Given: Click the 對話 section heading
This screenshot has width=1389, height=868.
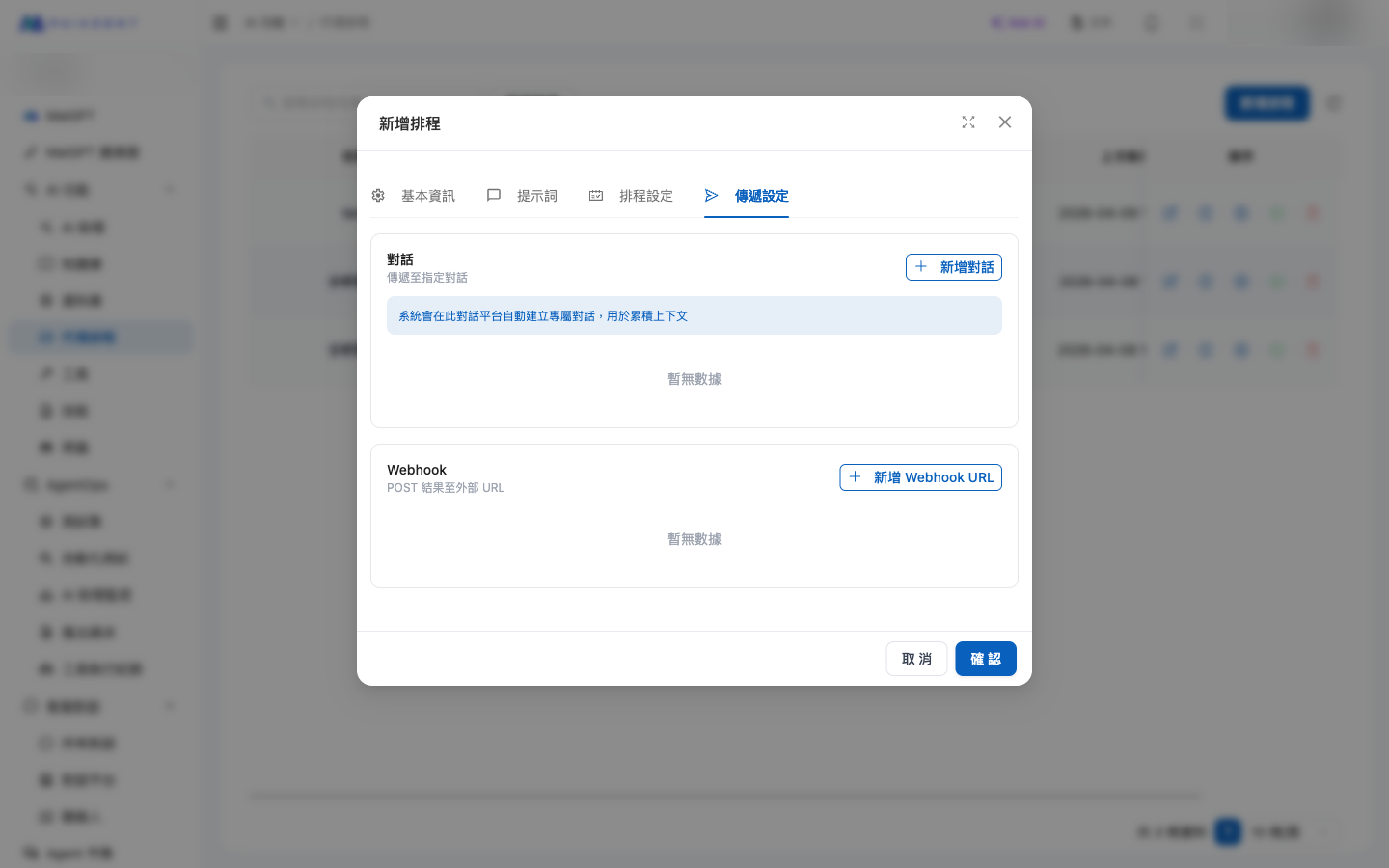Looking at the screenshot, I should [x=400, y=259].
